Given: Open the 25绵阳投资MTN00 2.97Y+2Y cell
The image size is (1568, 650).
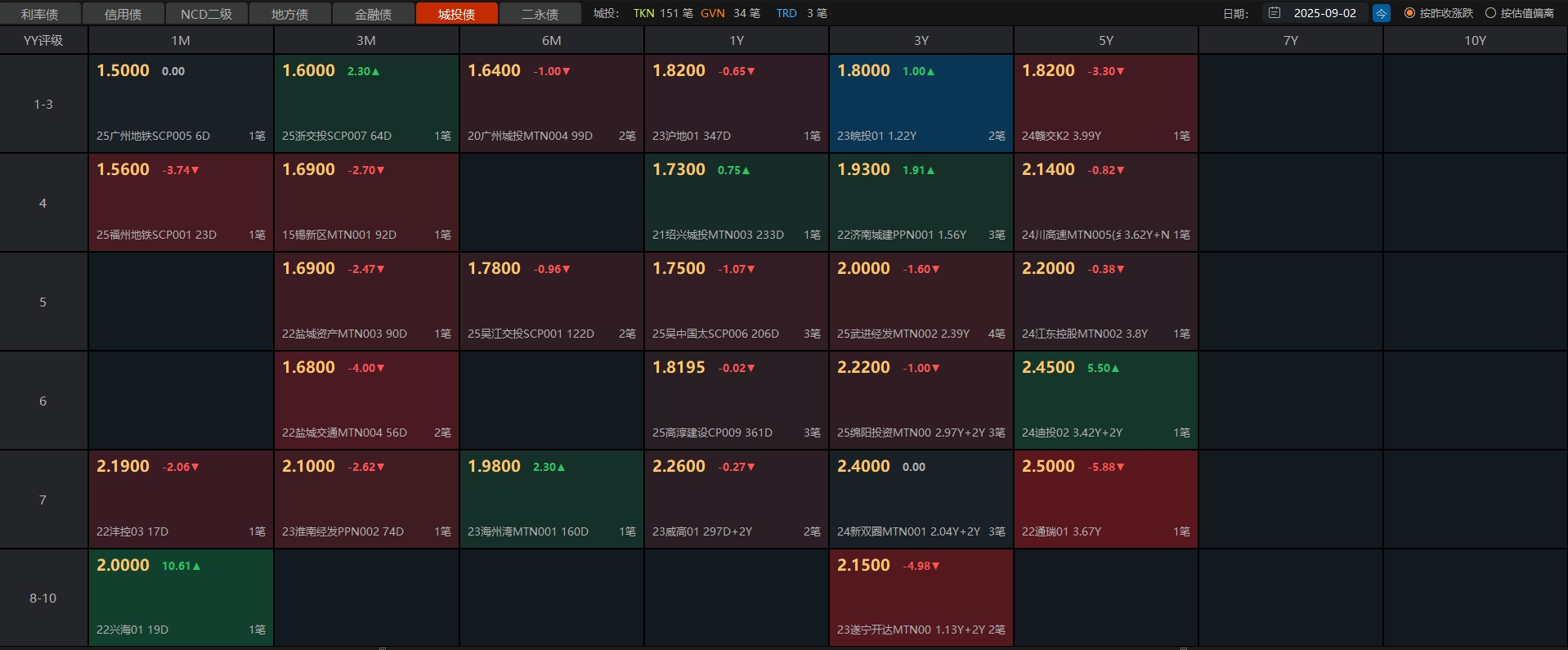Looking at the screenshot, I should [921, 401].
